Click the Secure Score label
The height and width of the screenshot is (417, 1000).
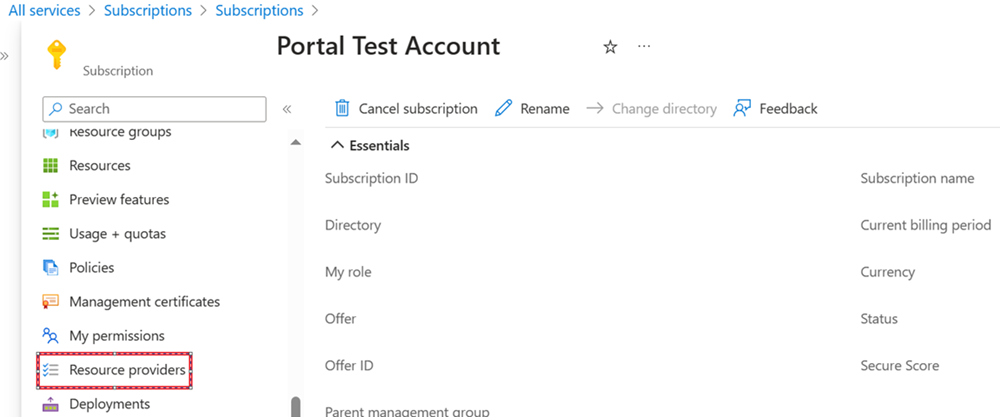900,366
